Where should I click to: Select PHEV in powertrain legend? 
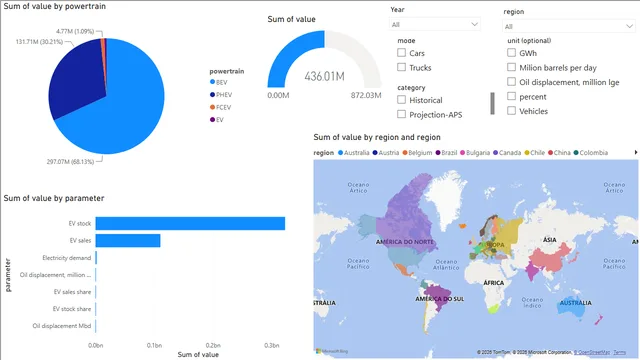click(221, 95)
